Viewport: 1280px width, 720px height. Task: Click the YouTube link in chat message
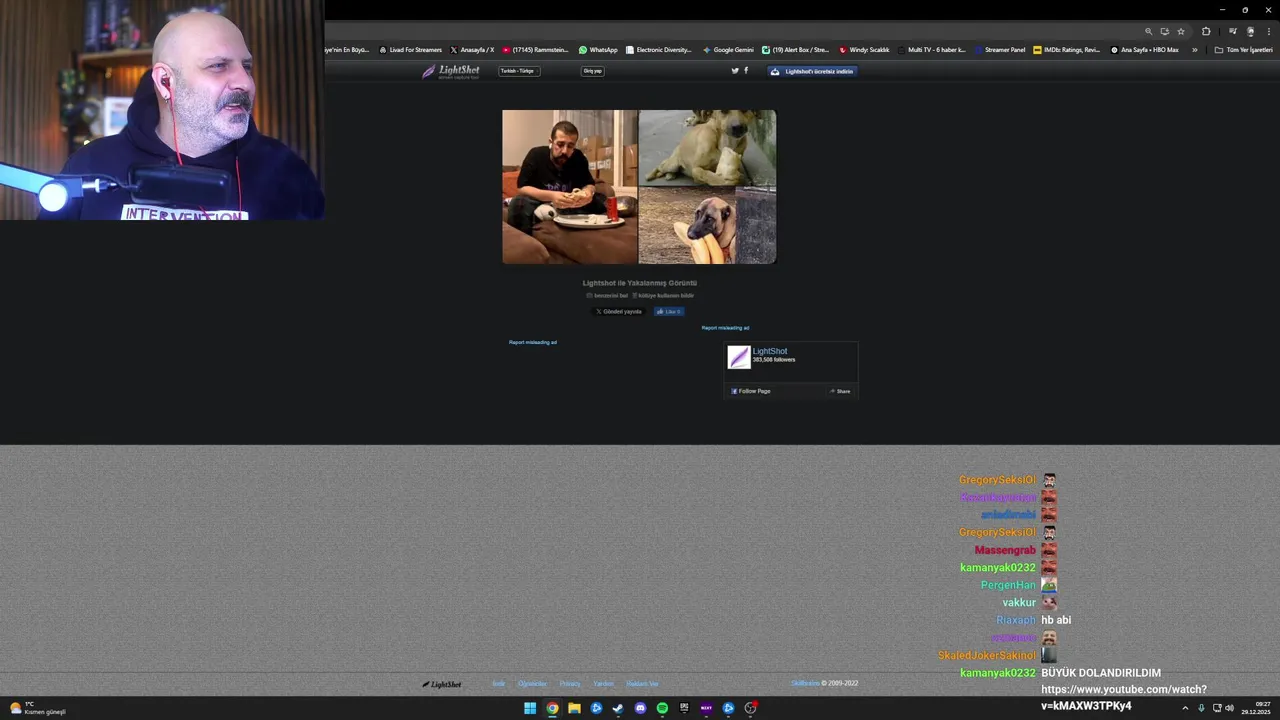1124,698
